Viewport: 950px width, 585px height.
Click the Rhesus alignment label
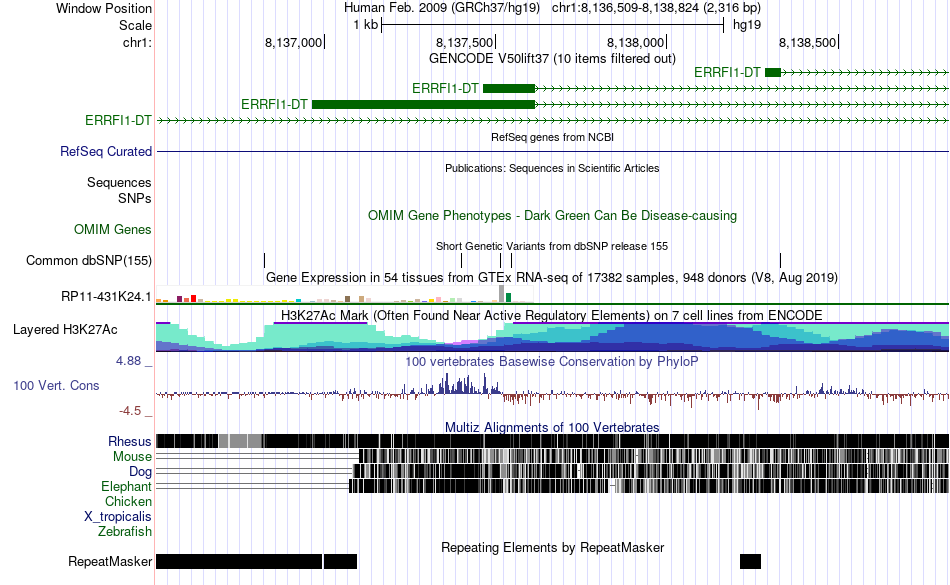[130, 441]
